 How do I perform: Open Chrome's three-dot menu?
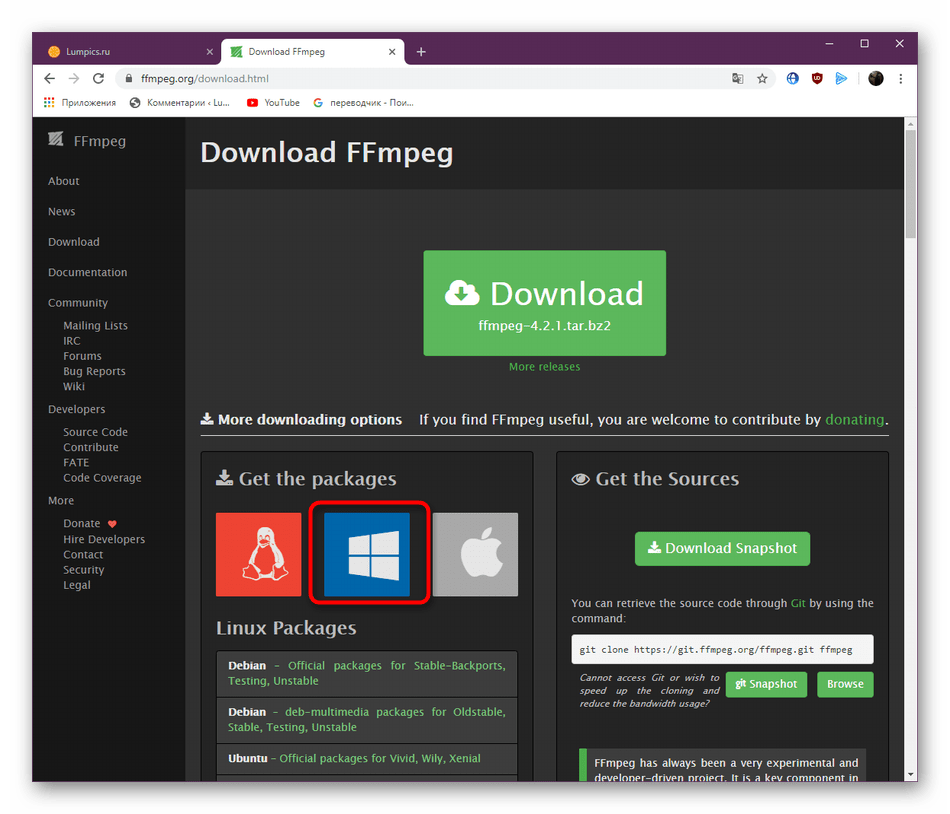(x=901, y=78)
